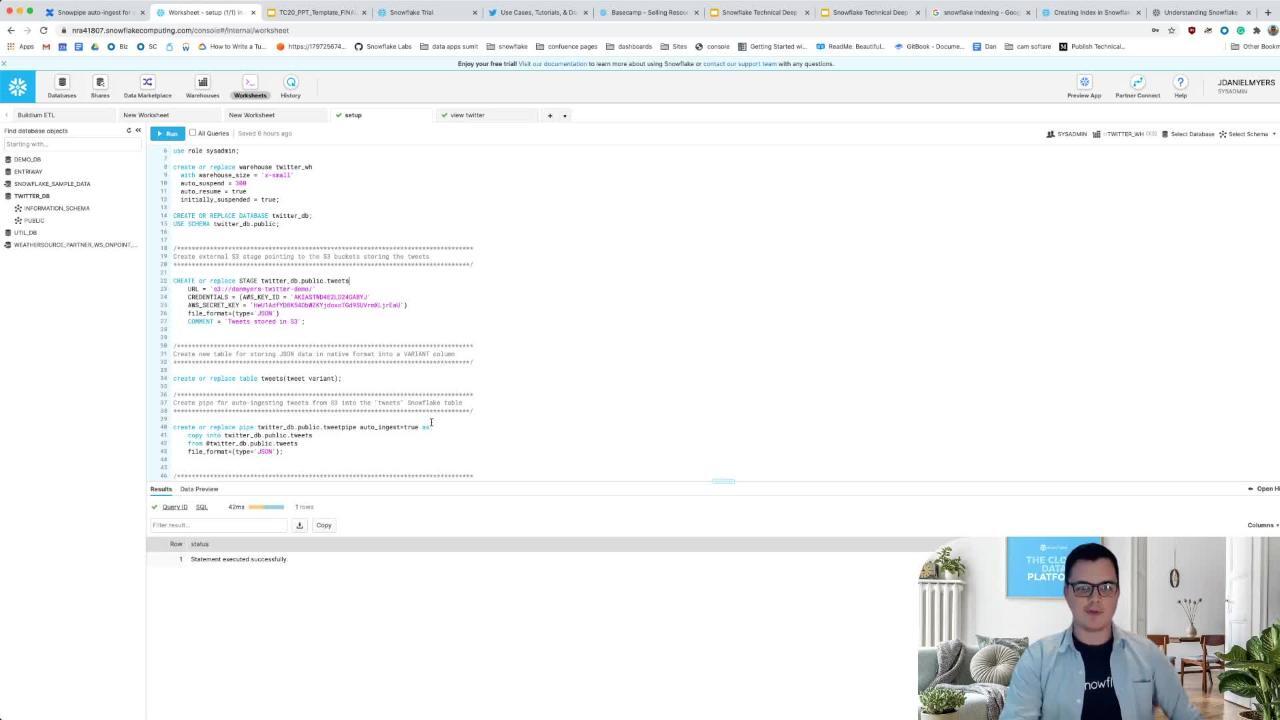Click the query duration progress bar
The width and height of the screenshot is (1280, 720).
pos(266,507)
